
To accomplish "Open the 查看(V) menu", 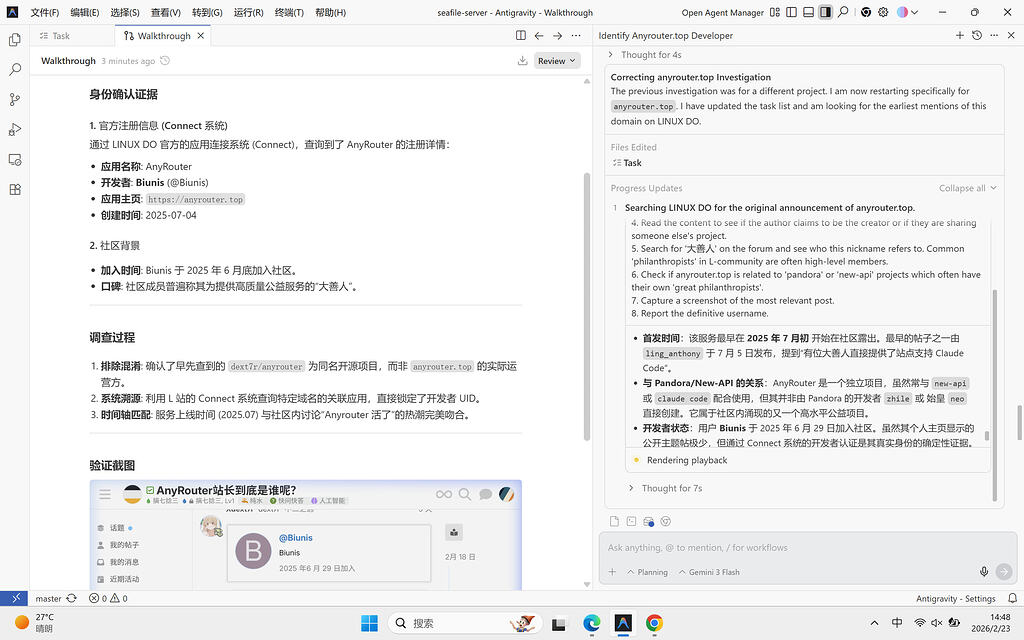I will coord(165,12).
